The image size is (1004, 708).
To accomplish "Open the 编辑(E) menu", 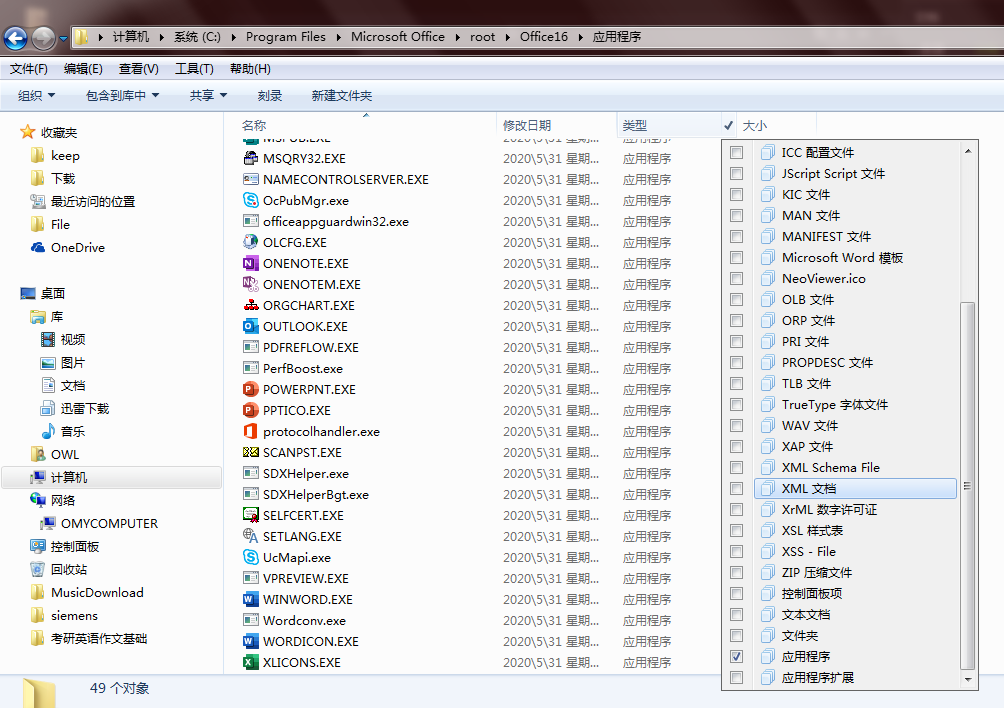I will (83, 68).
